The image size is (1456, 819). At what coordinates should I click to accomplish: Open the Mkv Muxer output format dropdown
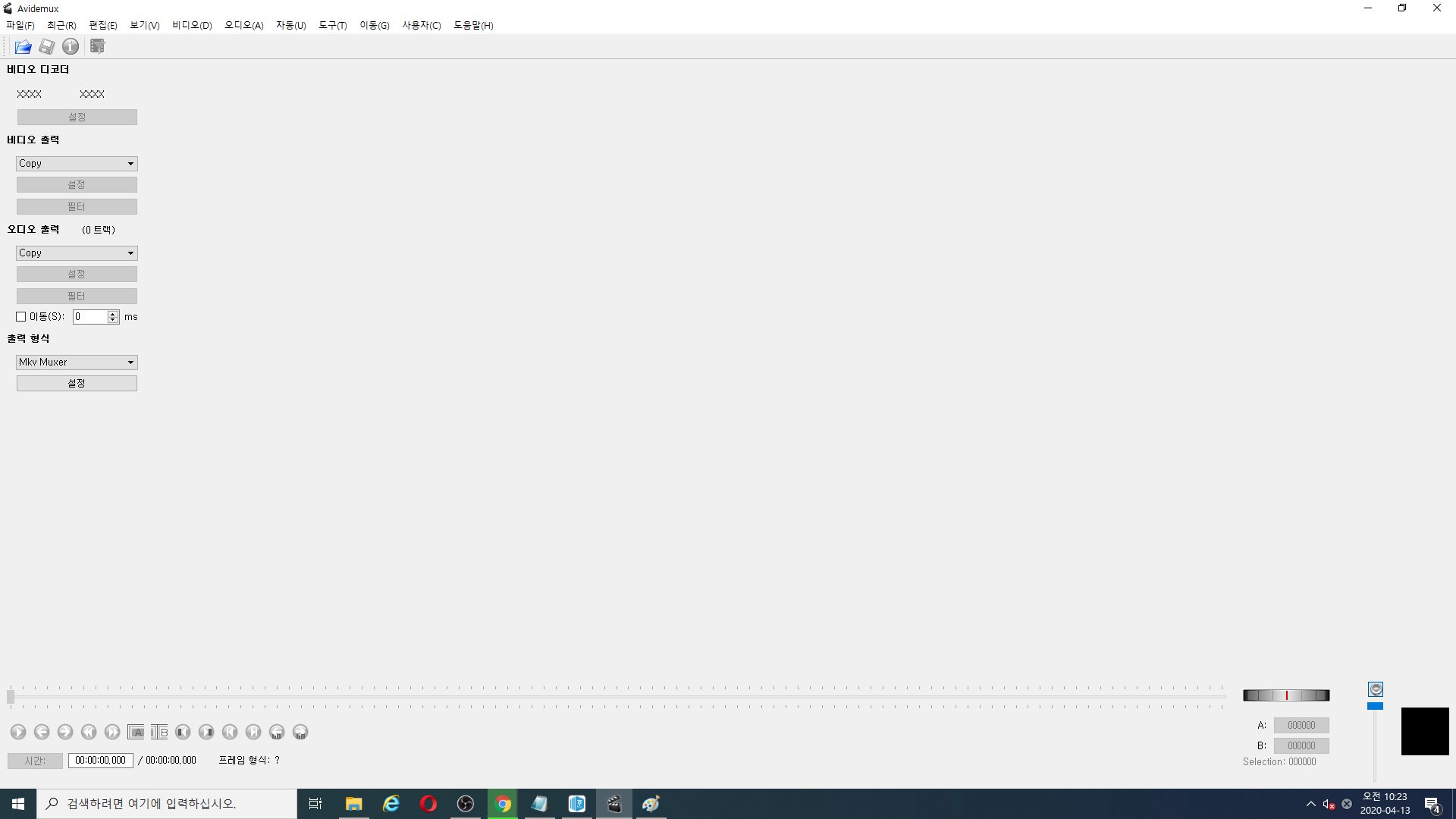coord(77,362)
